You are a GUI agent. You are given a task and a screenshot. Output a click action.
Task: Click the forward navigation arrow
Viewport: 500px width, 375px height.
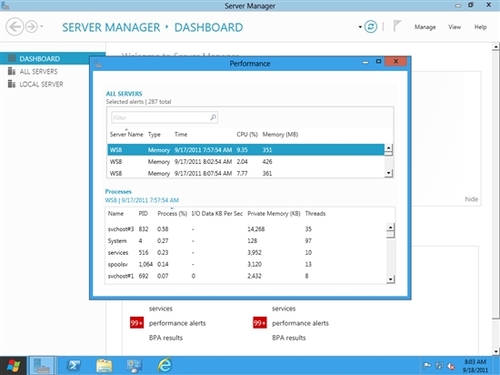[32, 26]
